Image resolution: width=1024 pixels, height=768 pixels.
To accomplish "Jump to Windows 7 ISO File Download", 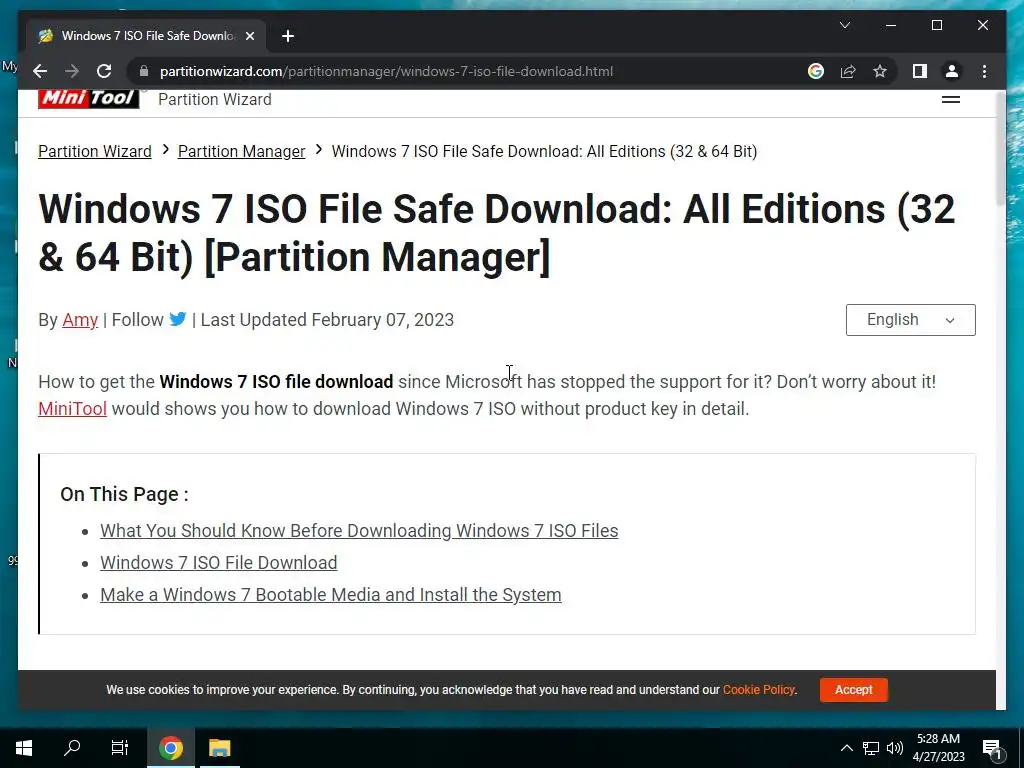I will 219,562.
